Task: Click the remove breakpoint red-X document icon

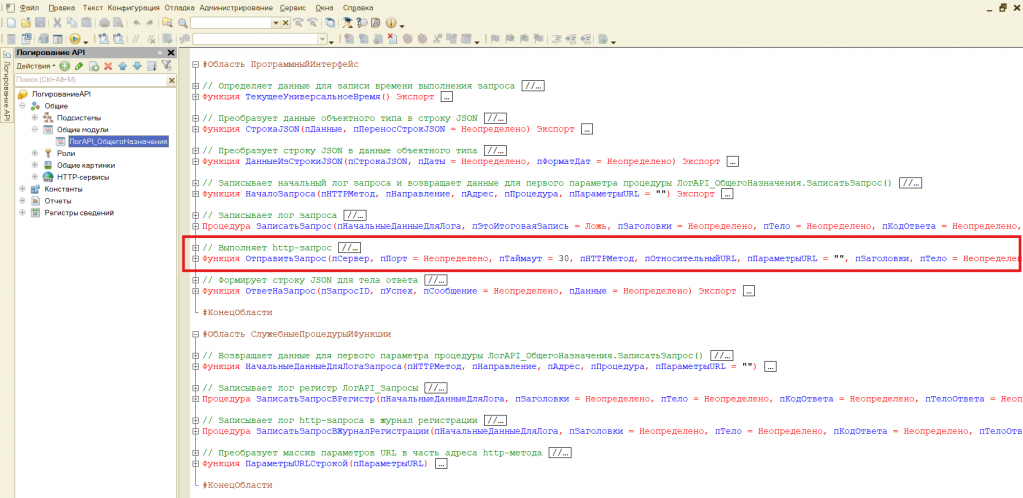Action: tap(392, 39)
